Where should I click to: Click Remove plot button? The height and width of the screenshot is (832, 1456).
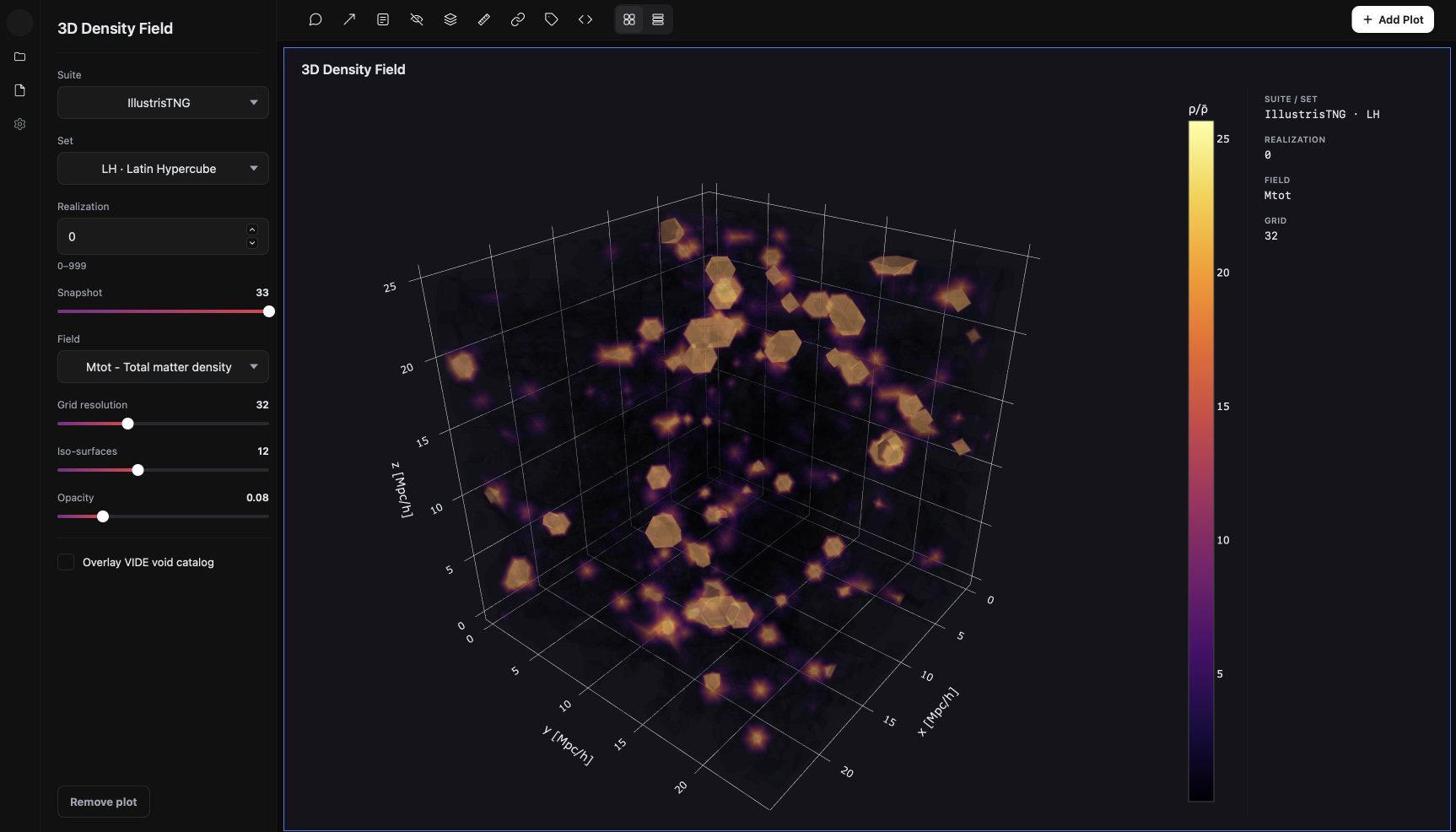(x=104, y=802)
